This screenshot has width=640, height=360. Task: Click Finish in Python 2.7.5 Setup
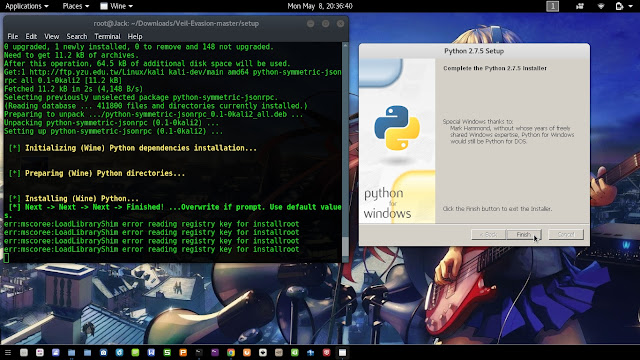click(524, 235)
